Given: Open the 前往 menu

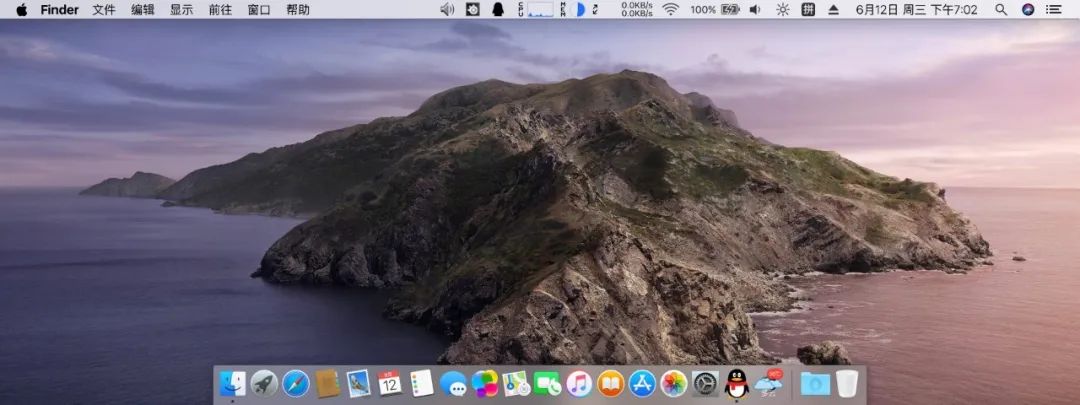Looking at the screenshot, I should point(220,10).
